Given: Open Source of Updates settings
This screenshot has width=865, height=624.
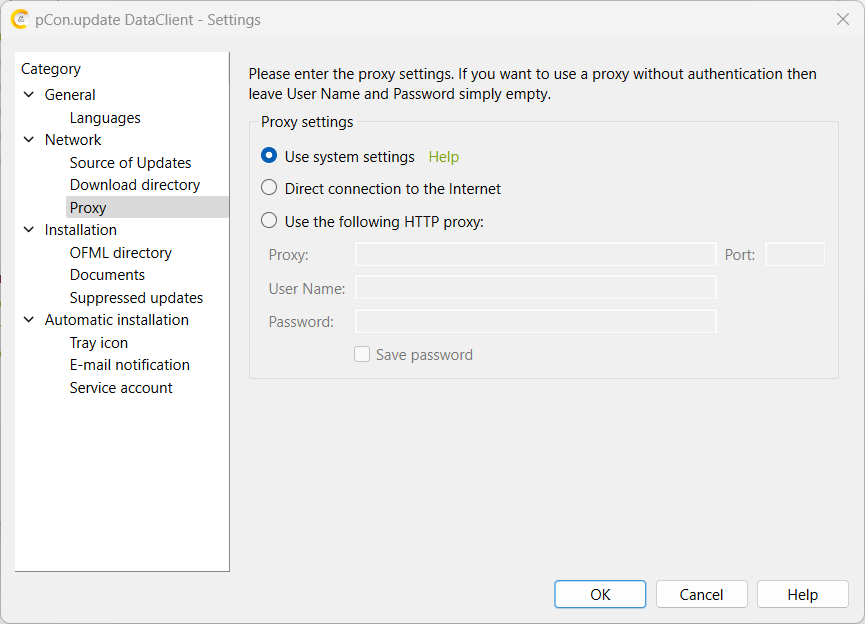Looking at the screenshot, I should 130,163.
